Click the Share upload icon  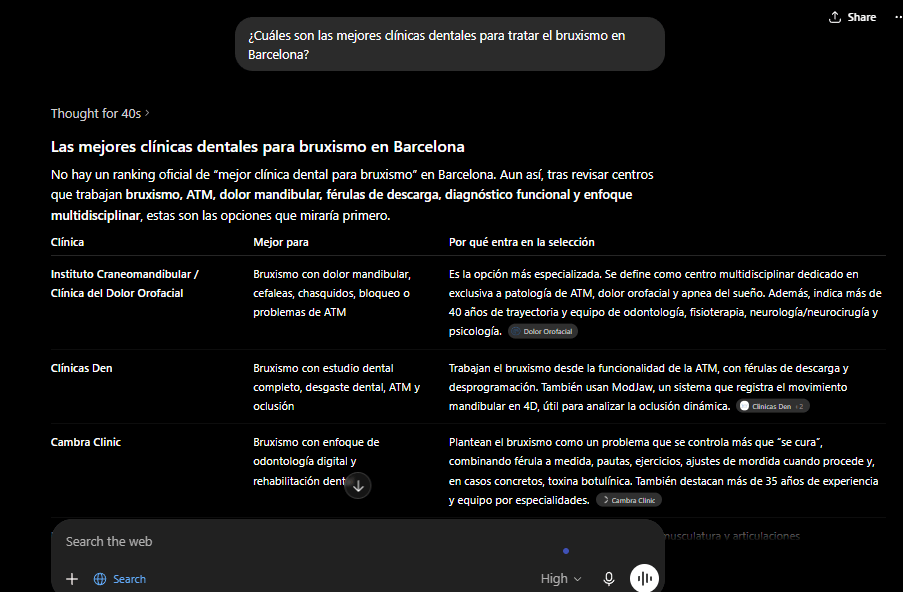pyautogui.click(x=834, y=17)
